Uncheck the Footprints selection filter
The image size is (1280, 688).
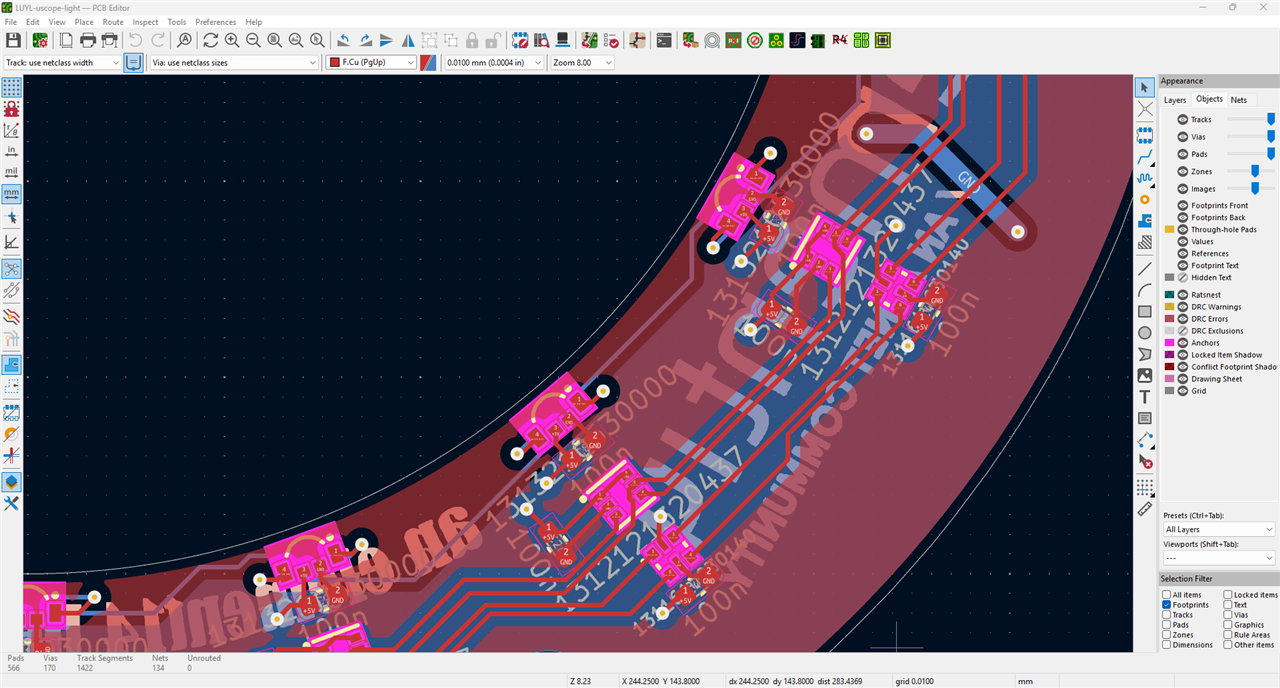click(x=1166, y=605)
